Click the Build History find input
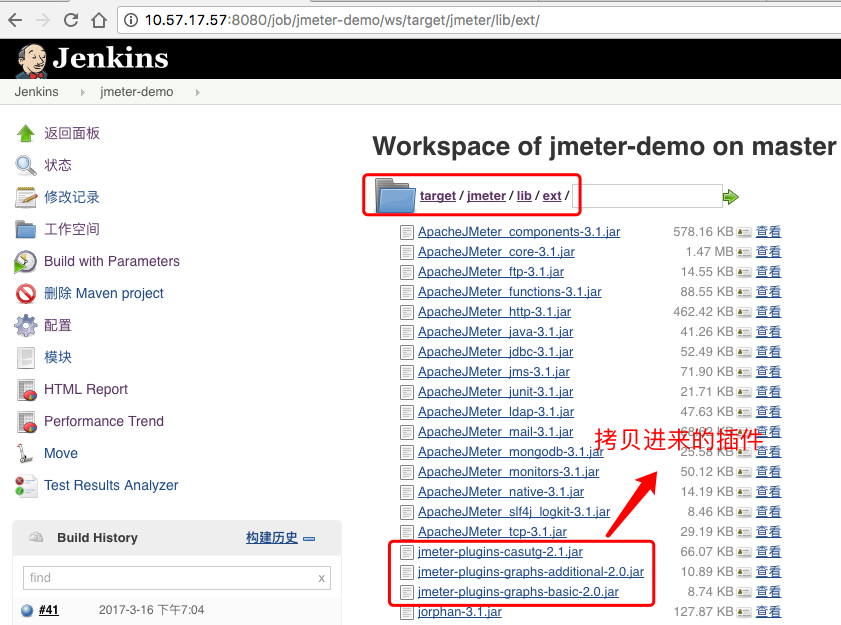 (177, 578)
